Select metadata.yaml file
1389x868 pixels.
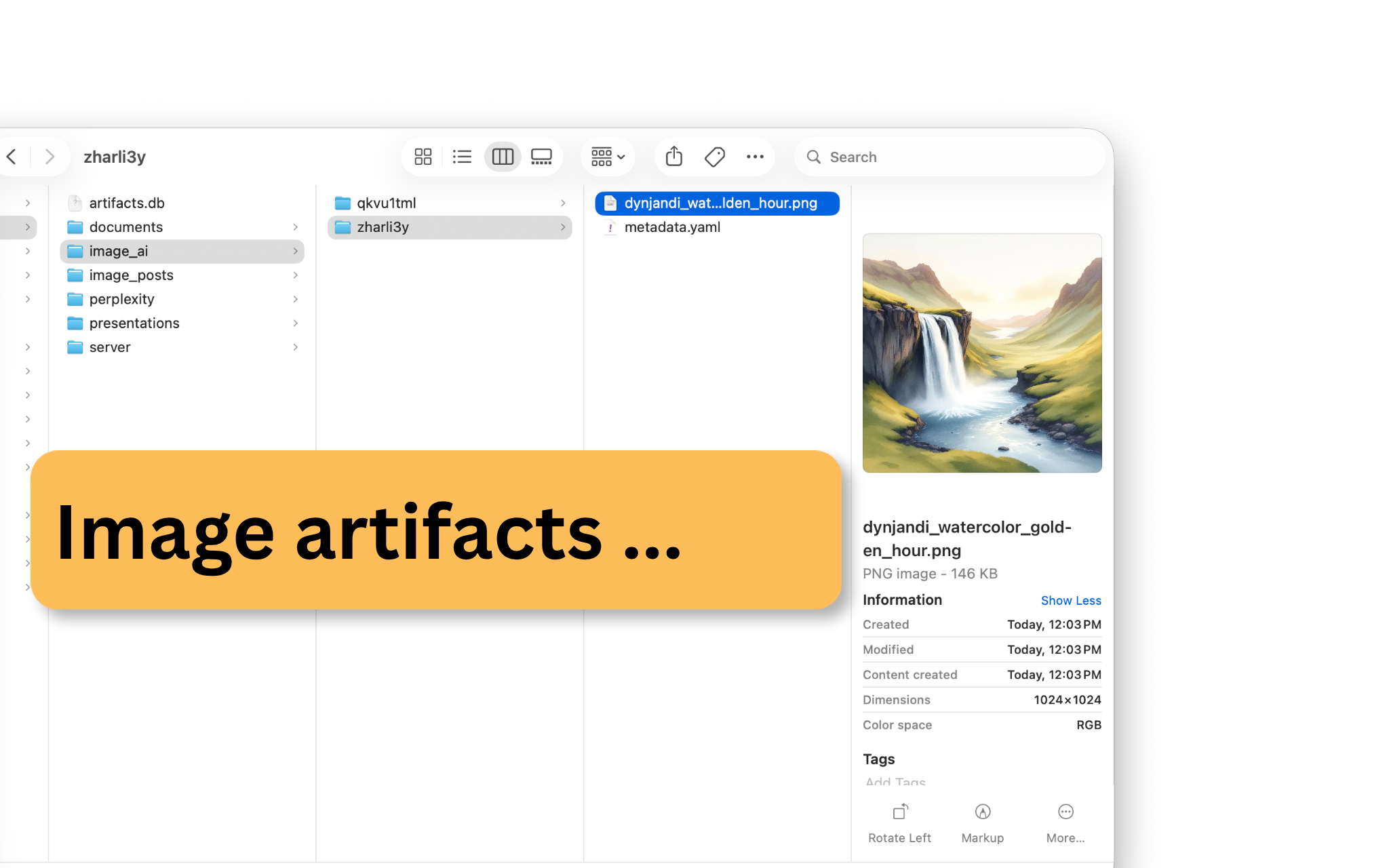pos(718,227)
